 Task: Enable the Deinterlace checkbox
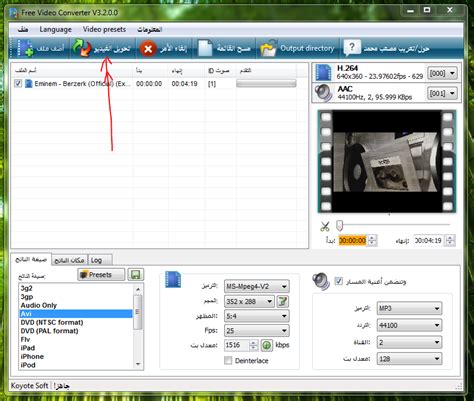click(x=228, y=360)
